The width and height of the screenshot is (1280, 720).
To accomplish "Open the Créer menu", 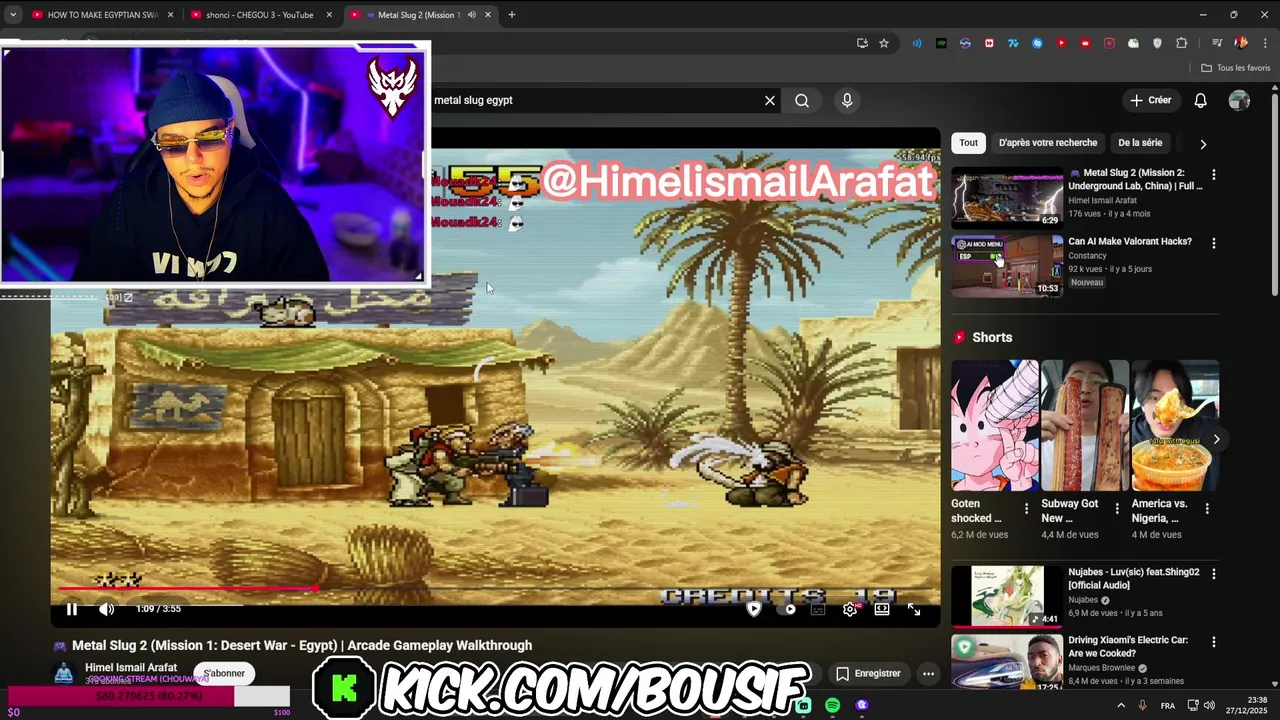I will click(x=1151, y=100).
